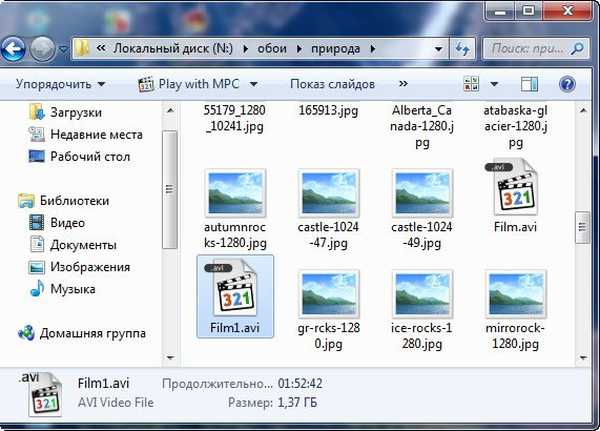The height and width of the screenshot is (431, 600).
Task: Click the refresh button beside address bar
Action: click(462, 48)
